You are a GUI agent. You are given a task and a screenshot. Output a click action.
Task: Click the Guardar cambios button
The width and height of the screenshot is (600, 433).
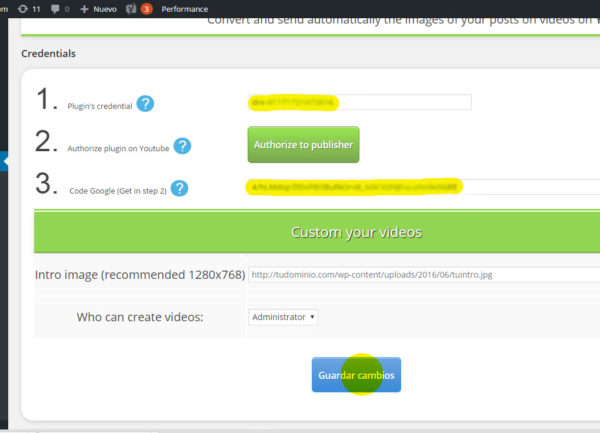point(356,375)
